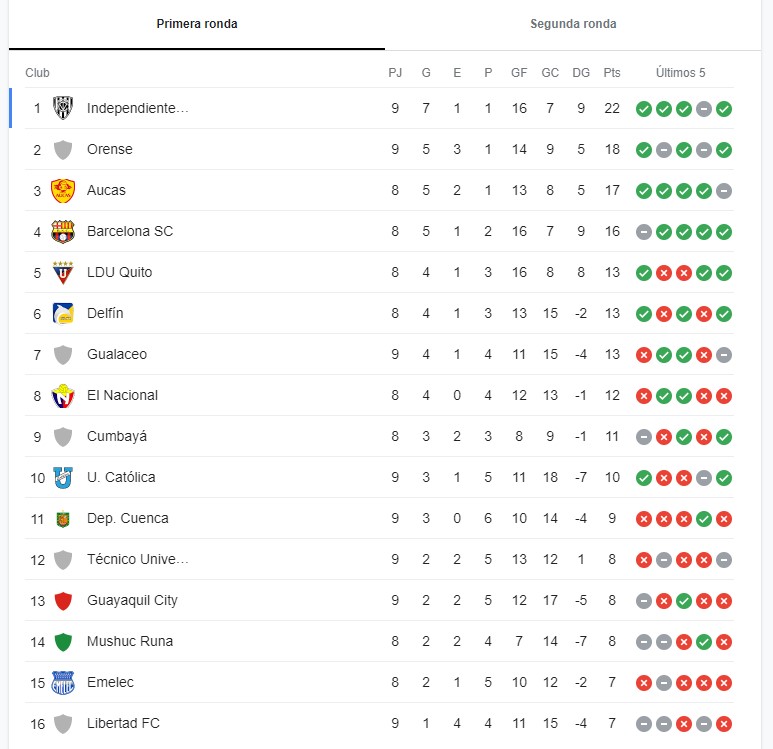Click the Barcelona SC club crest

(63, 231)
